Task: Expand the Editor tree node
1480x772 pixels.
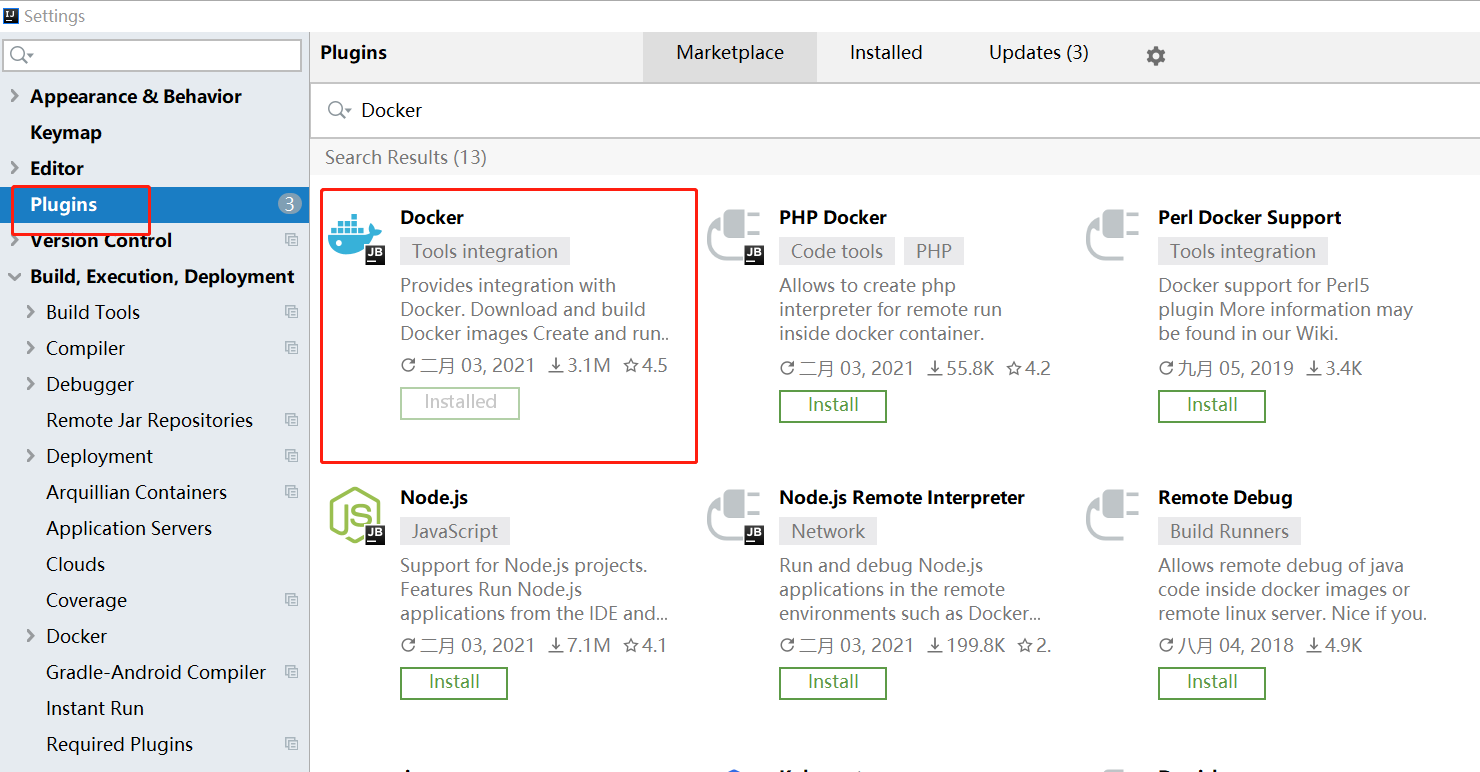Action: pos(16,167)
